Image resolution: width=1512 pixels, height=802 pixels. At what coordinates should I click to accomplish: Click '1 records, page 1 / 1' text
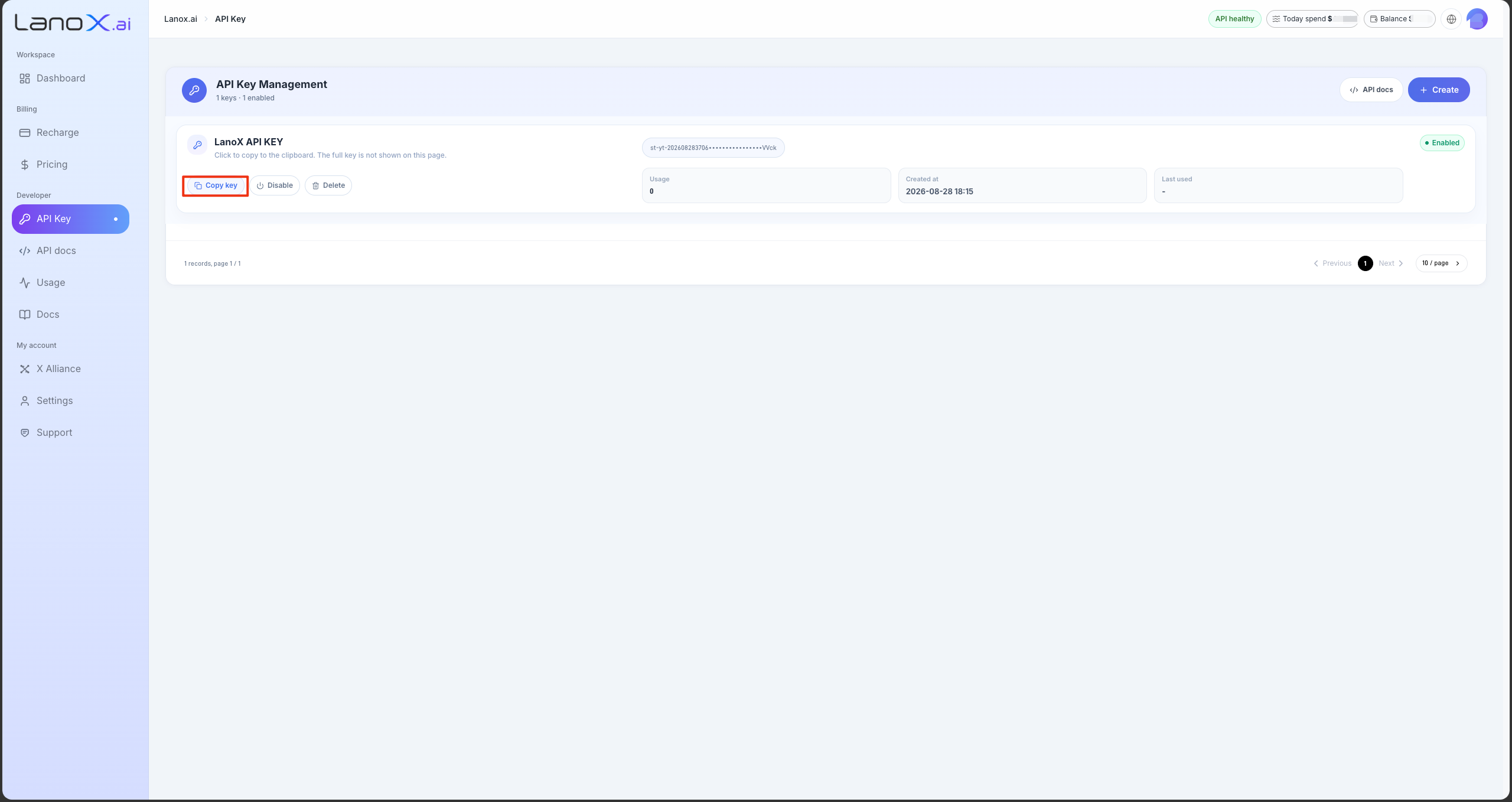213,263
